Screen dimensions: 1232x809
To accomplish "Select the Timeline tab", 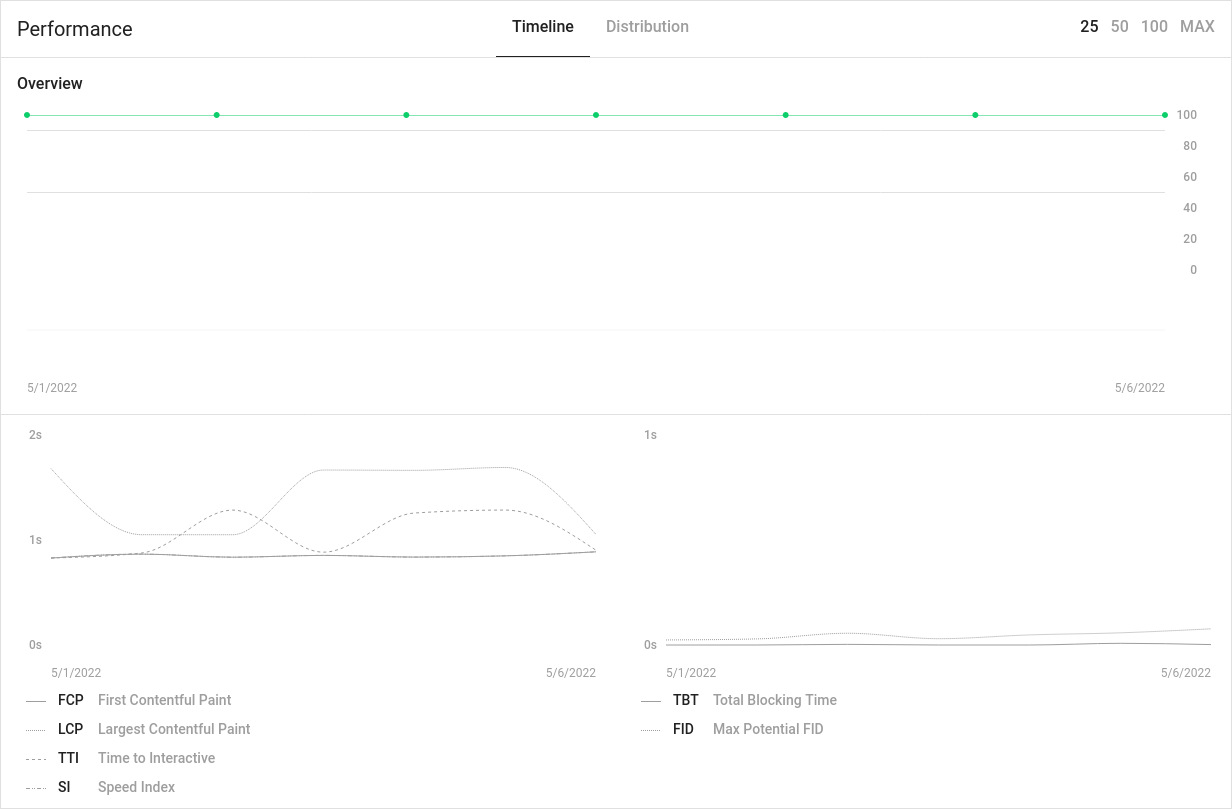I will click(x=543, y=27).
